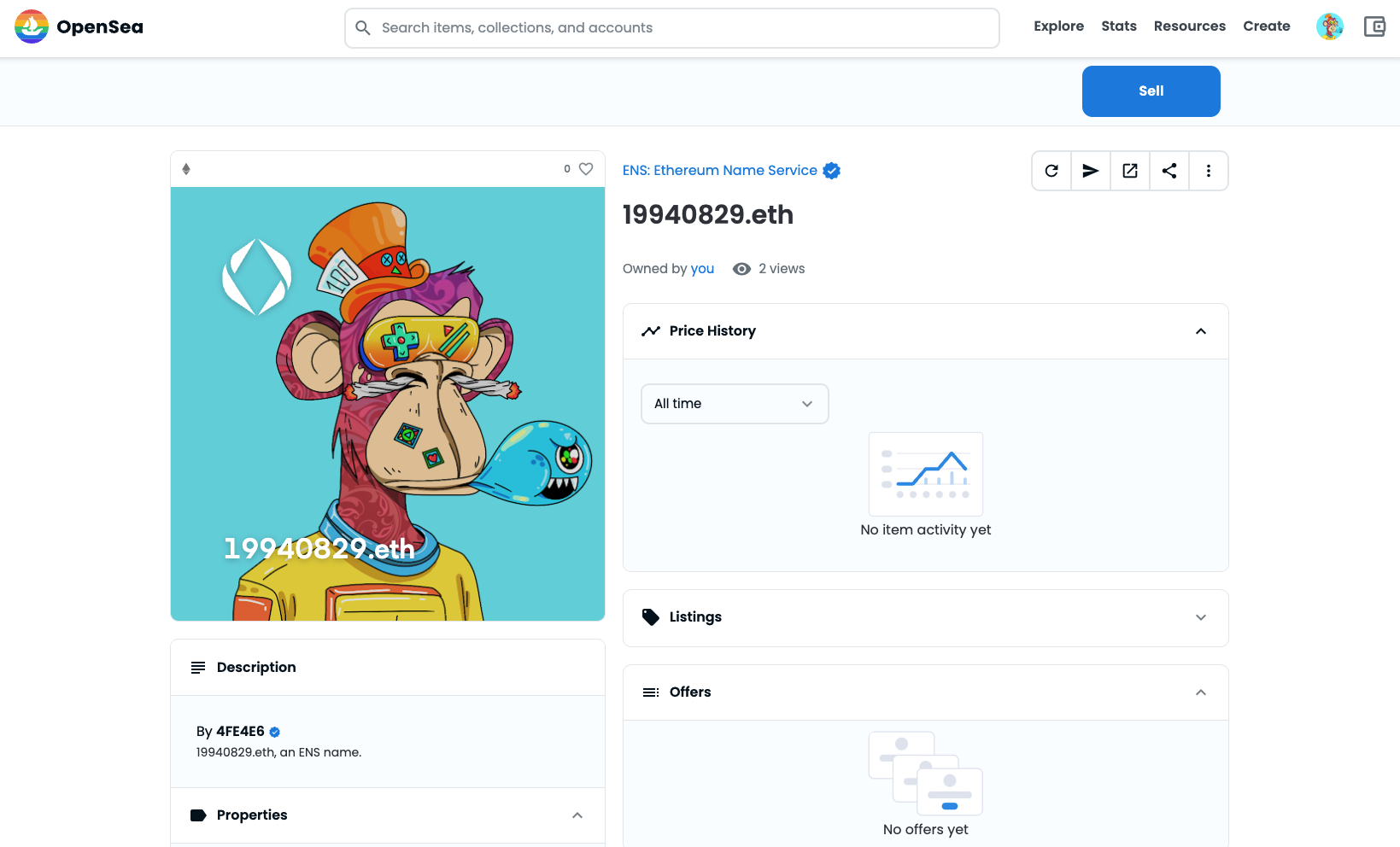1400x847 pixels.
Task: Click the transfer (paper plane) icon
Action: [1091, 171]
